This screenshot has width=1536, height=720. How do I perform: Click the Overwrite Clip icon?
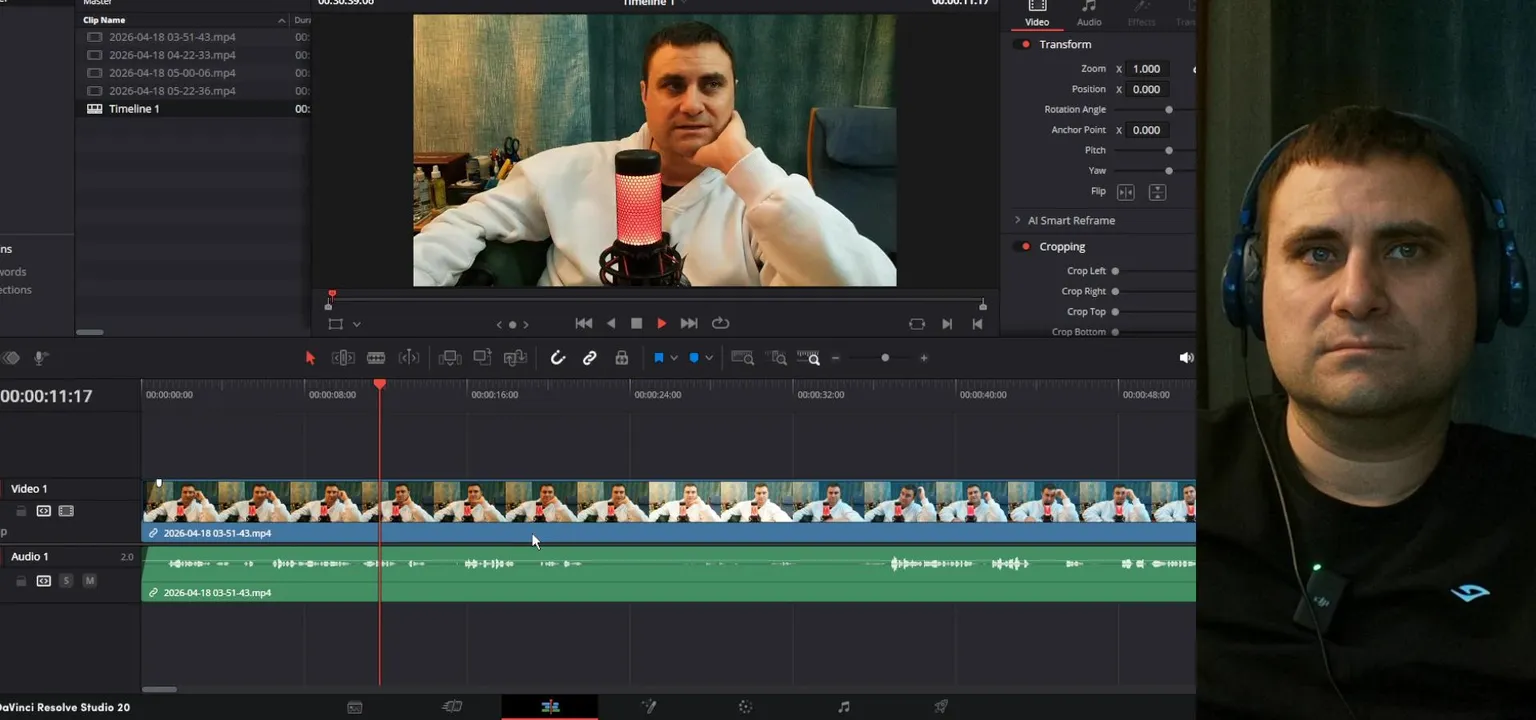482,358
